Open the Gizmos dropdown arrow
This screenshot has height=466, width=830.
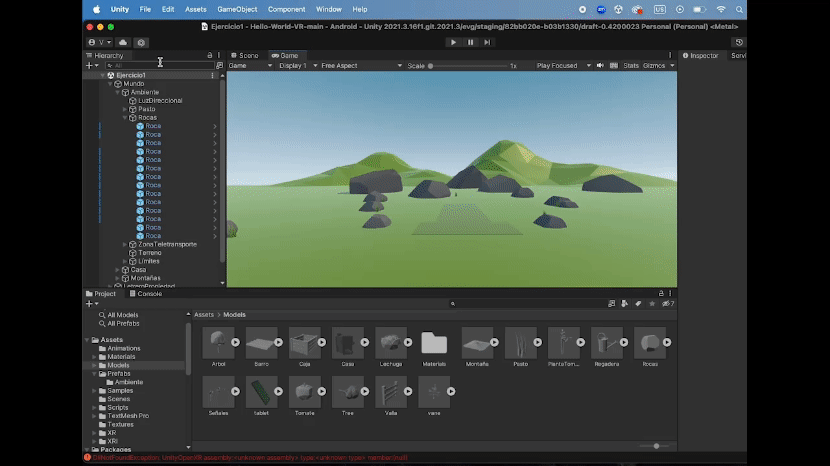[672, 66]
